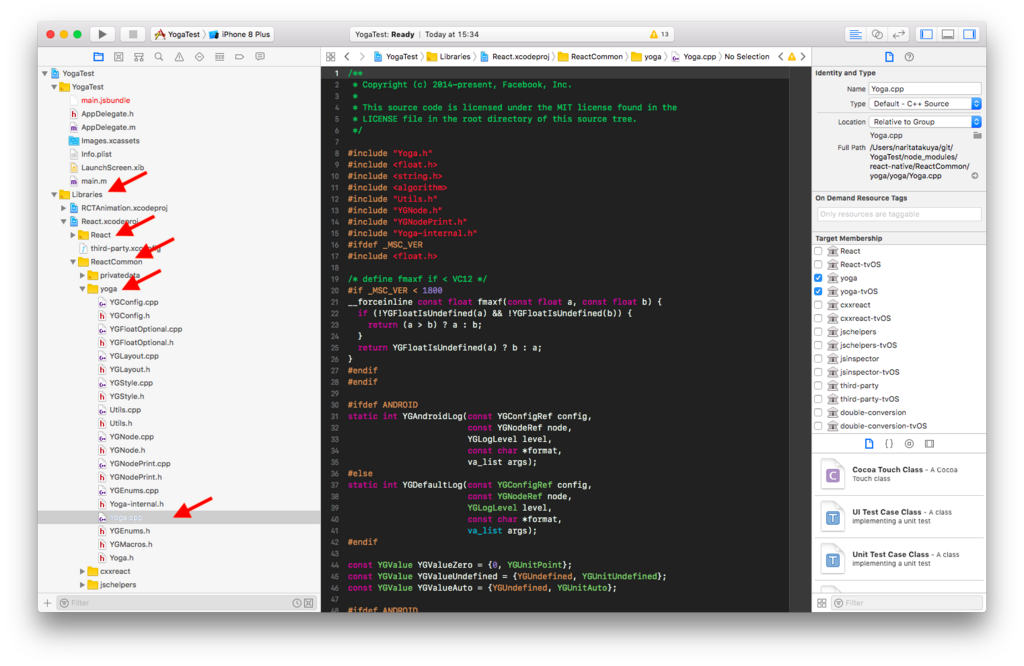Enable React-tvOS target membership
Screen dimensions: 1024x666
[x=818, y=264]
